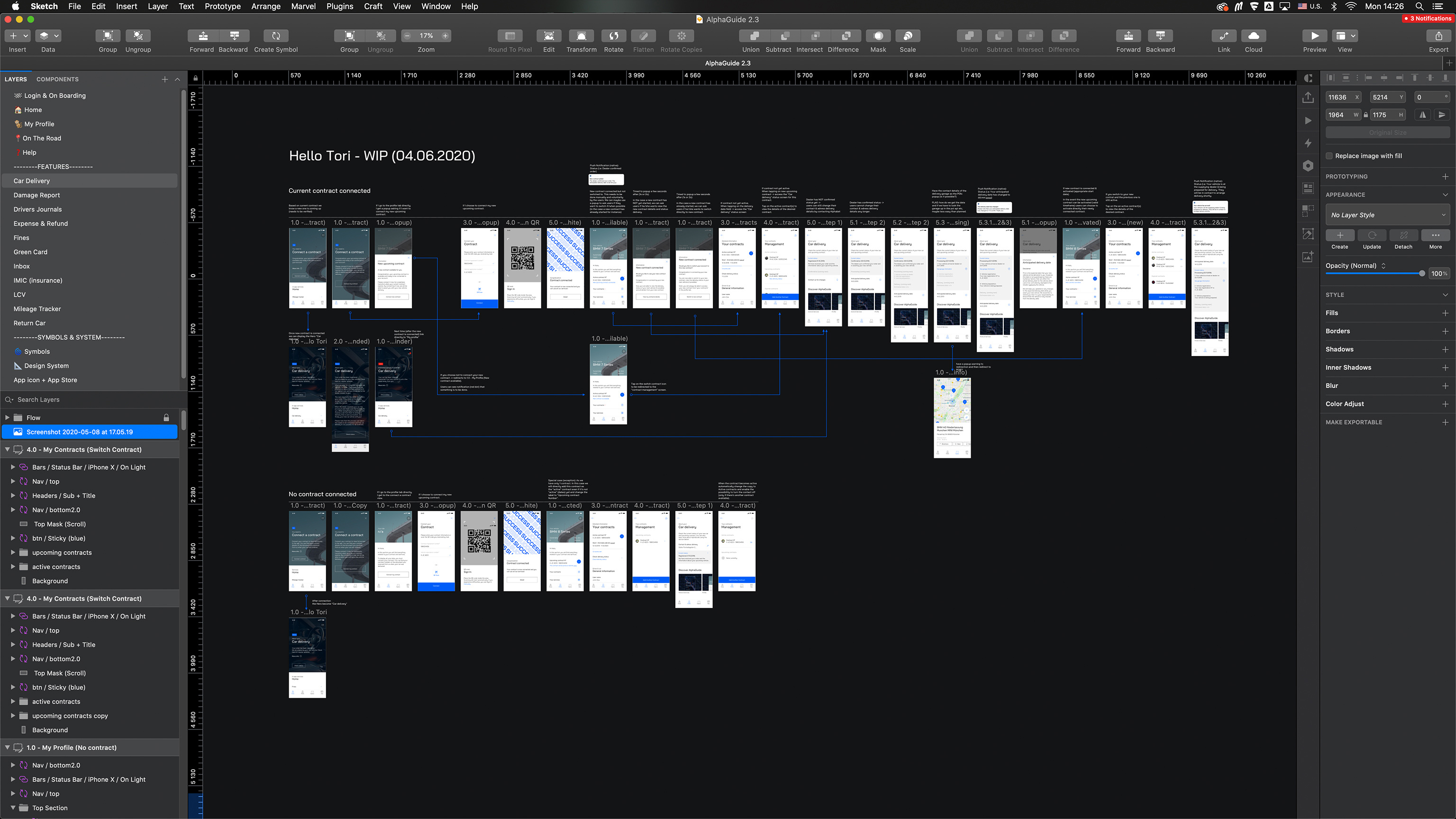Open the Plugins menu
1456x819 pixels.
(x=339, y=6)
